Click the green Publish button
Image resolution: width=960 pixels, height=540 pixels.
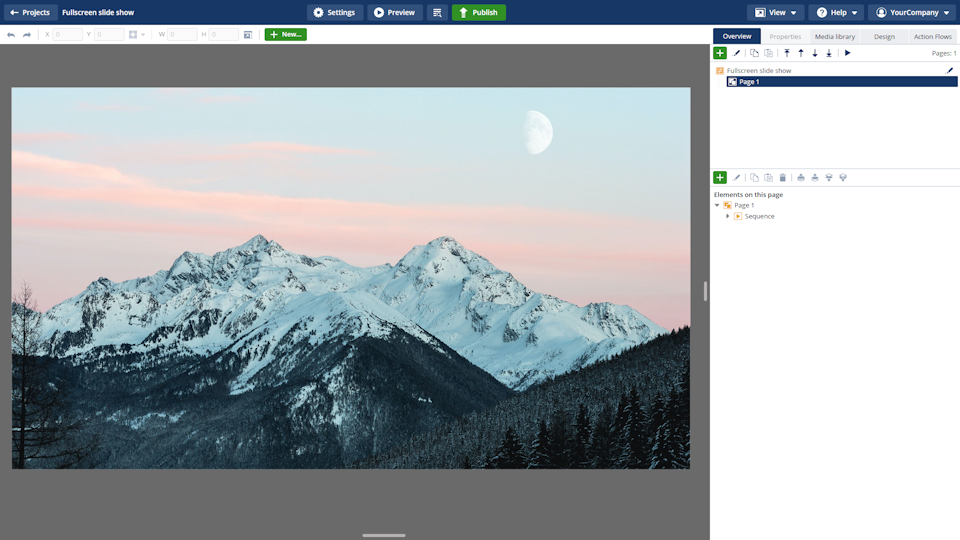[x=478, y=13]
